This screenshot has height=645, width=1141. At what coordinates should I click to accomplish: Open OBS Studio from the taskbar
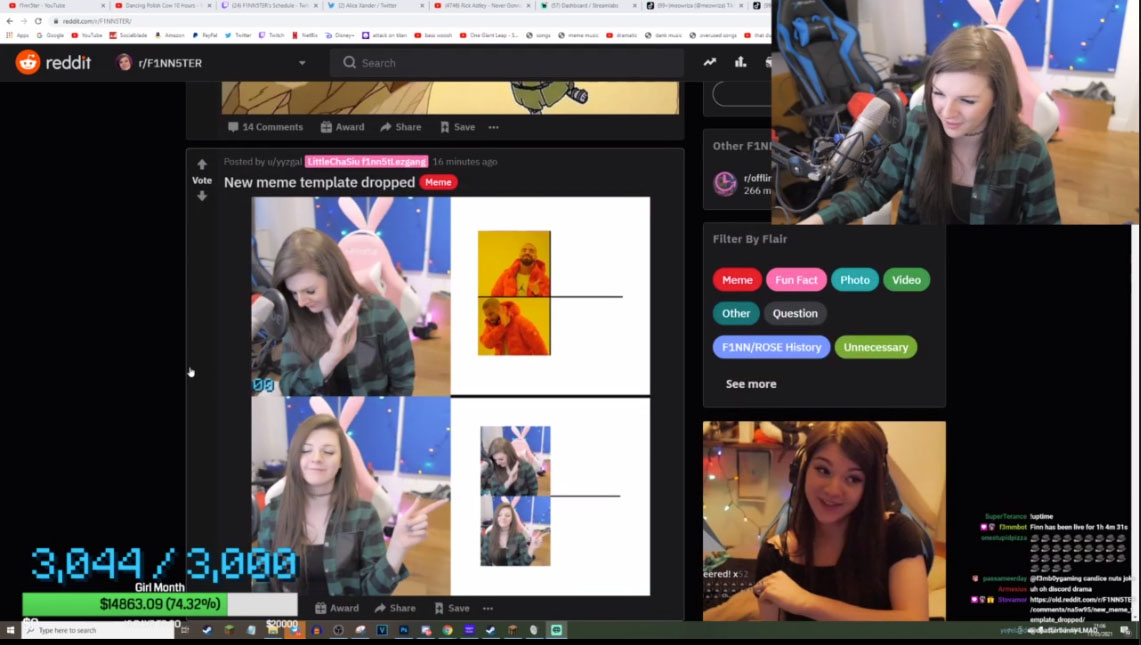pyautogui.click(x=338, y=630)
